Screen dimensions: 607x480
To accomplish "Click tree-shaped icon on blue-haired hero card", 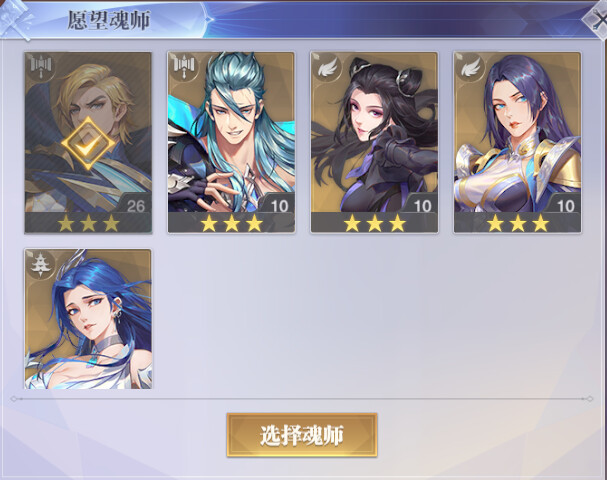I will 41,264.
